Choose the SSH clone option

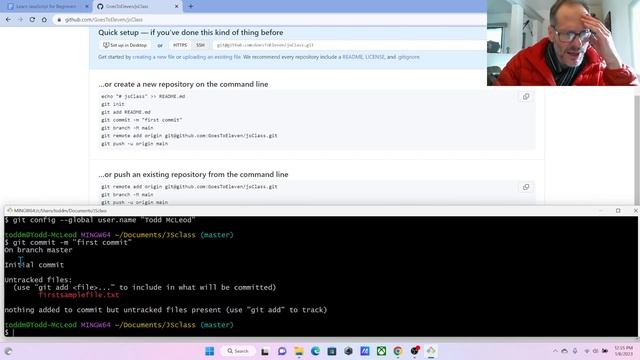pyautogui.click(x=200, y=45)
